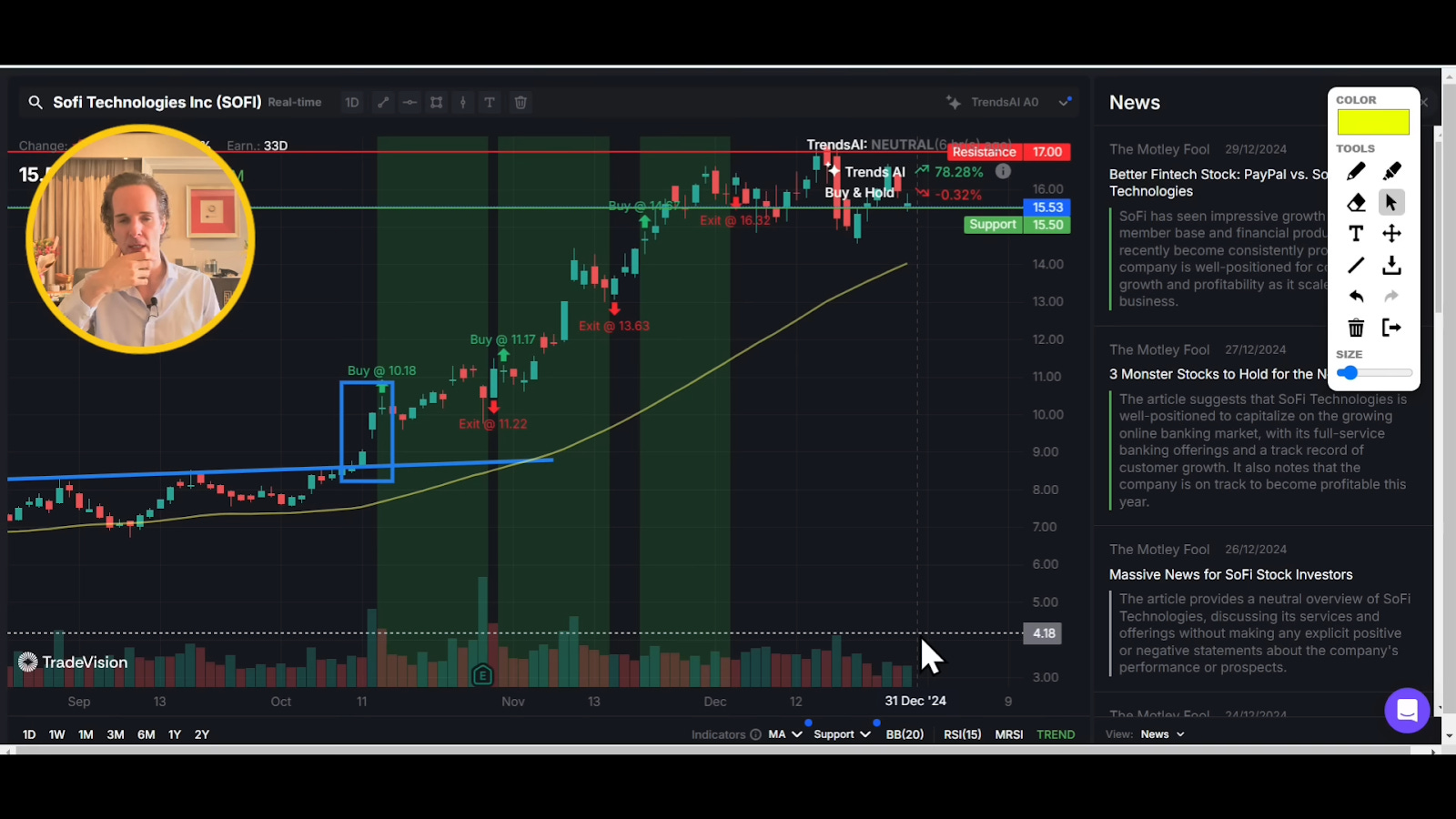Switch chart range to 6M
This screenshot has width=1456, height=819.
(x=146, y=734)
